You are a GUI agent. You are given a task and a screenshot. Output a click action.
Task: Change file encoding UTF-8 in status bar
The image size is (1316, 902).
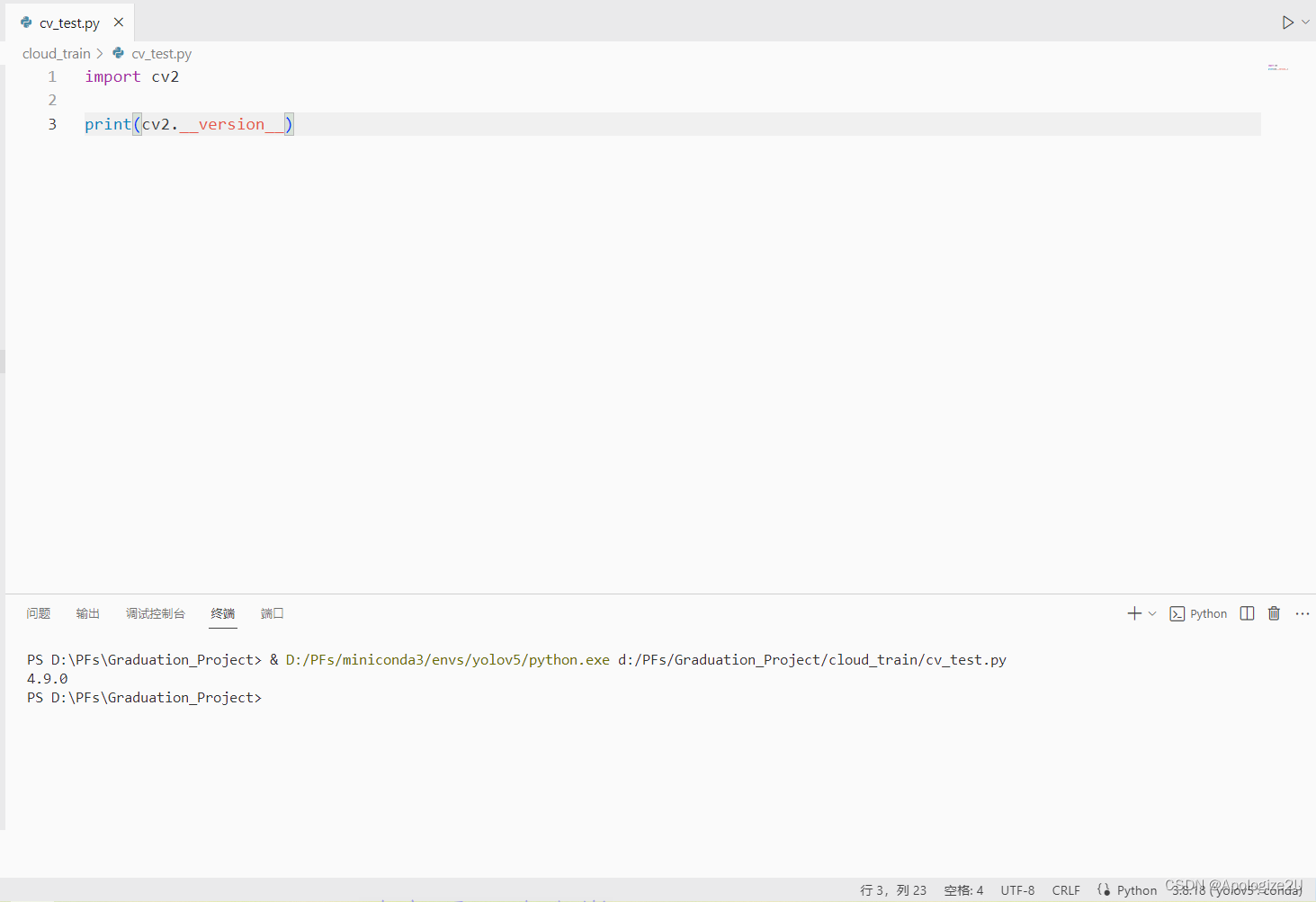[1017, 890]
